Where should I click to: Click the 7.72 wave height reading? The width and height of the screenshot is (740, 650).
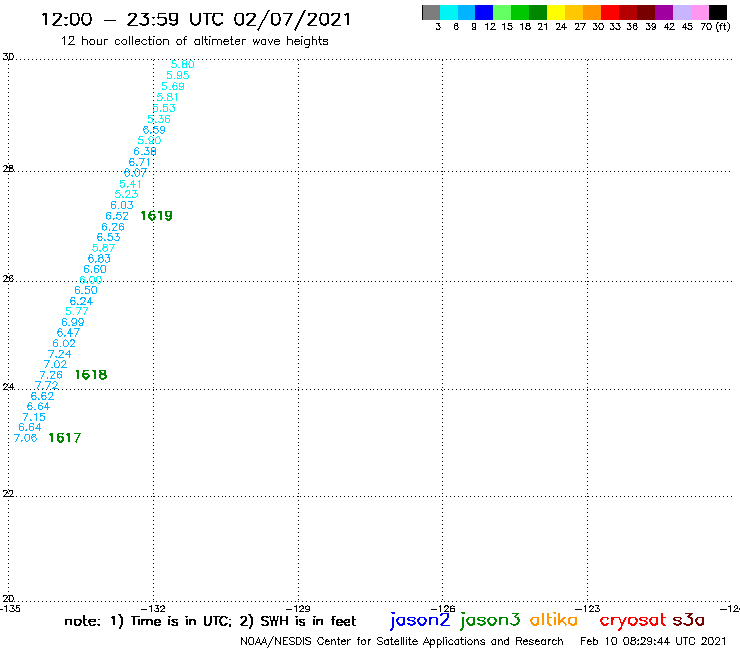point(47,385)
